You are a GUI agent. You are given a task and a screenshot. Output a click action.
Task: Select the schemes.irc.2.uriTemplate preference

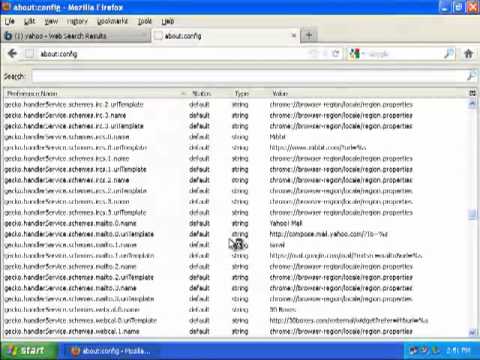click(74, 104)
